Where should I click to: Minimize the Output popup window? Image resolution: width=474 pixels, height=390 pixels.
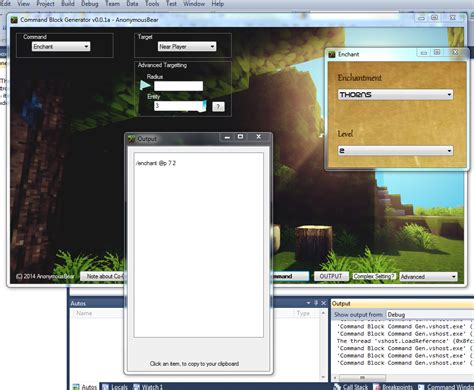pos(227,137)
